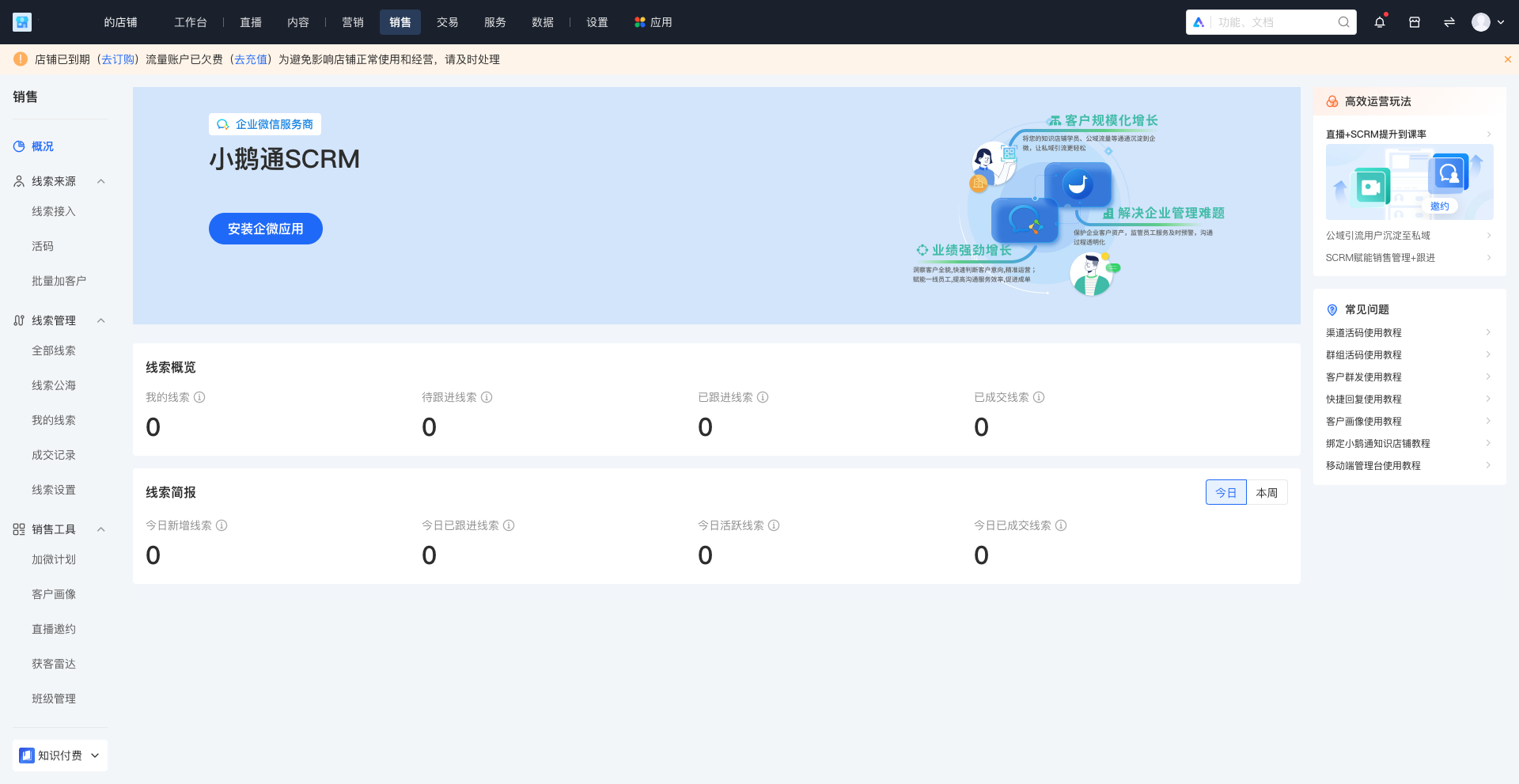1519x784 pixels.
Task: Open the 交易 top menu
Action: click(448, 22)
